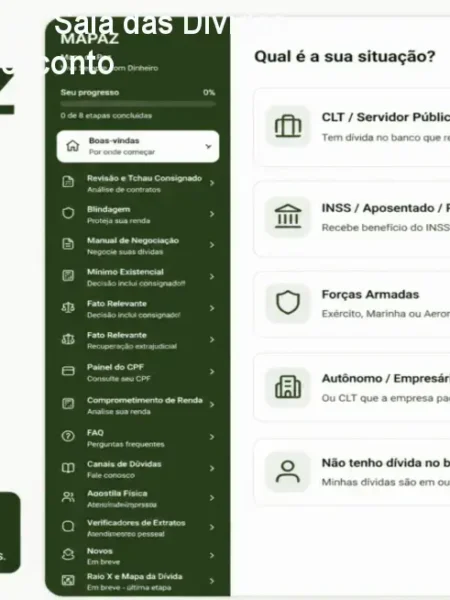Expand Painel do CPF with its chevron
Viewport: 450px width, 600px height.
click(x=212, y=371)
